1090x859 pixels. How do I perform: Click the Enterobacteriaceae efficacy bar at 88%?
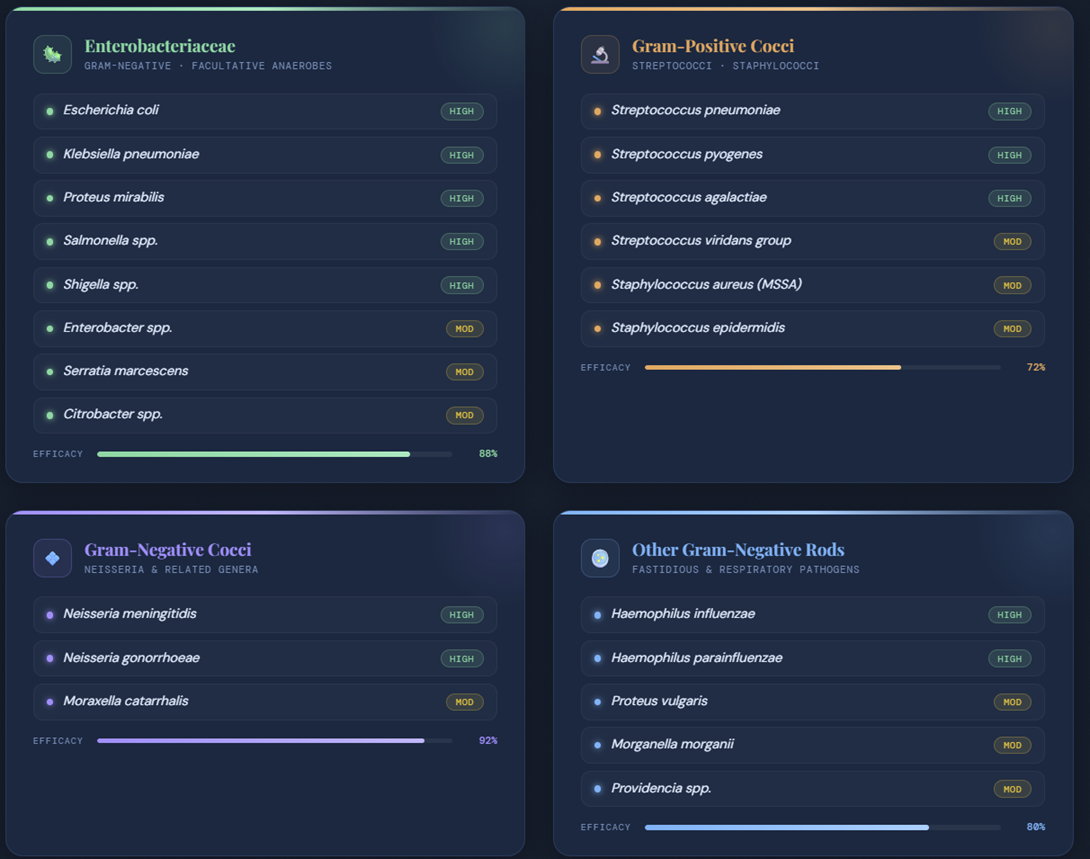tap(274, 454)
